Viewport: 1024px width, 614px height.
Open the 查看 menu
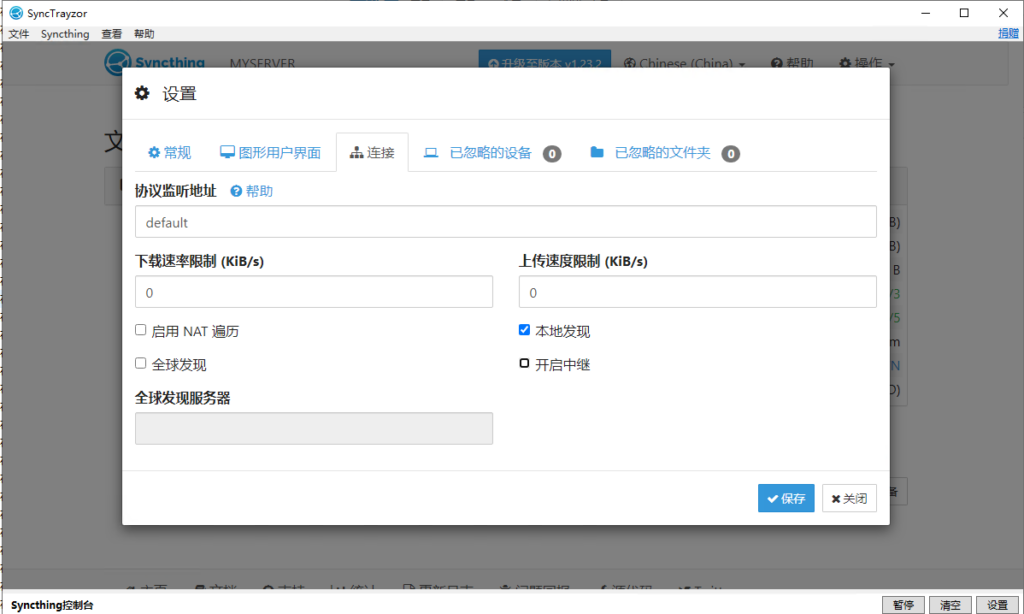(112, 34)
